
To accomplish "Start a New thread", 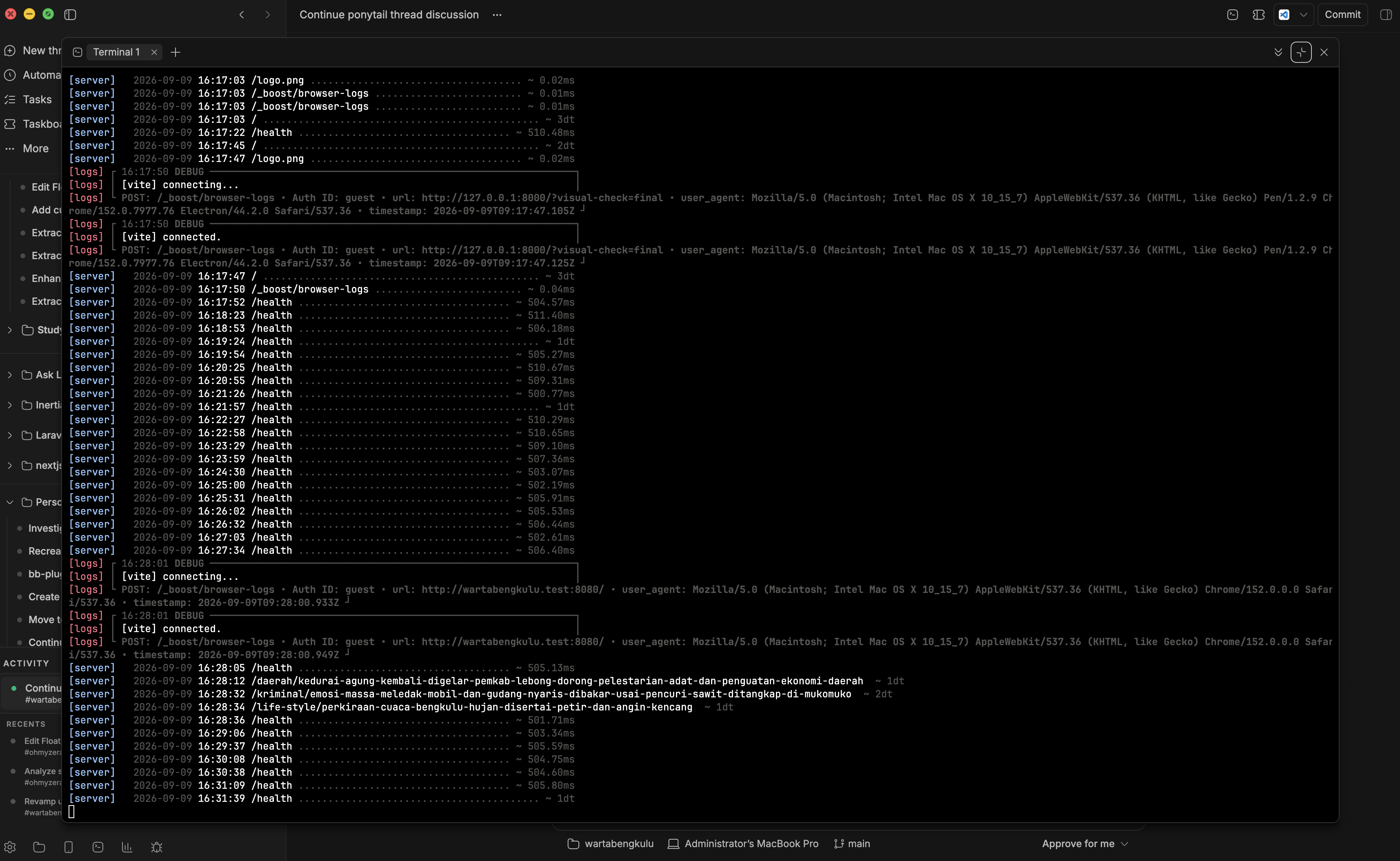I will [x=33, y=51].
